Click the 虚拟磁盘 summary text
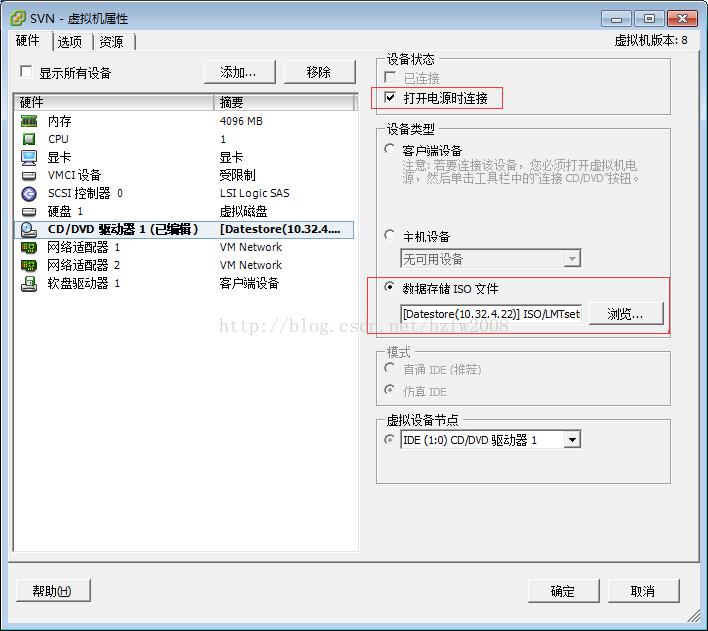Screen dimensions: 708x631 point(243,211)
